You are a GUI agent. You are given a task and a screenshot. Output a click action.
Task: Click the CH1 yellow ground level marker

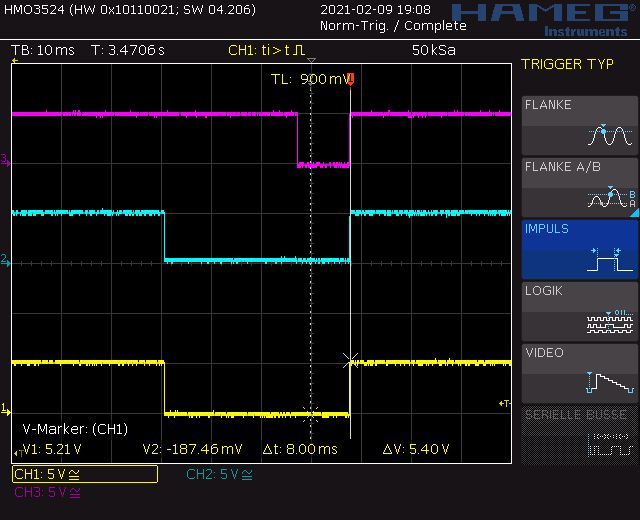(x=6, y=410)
